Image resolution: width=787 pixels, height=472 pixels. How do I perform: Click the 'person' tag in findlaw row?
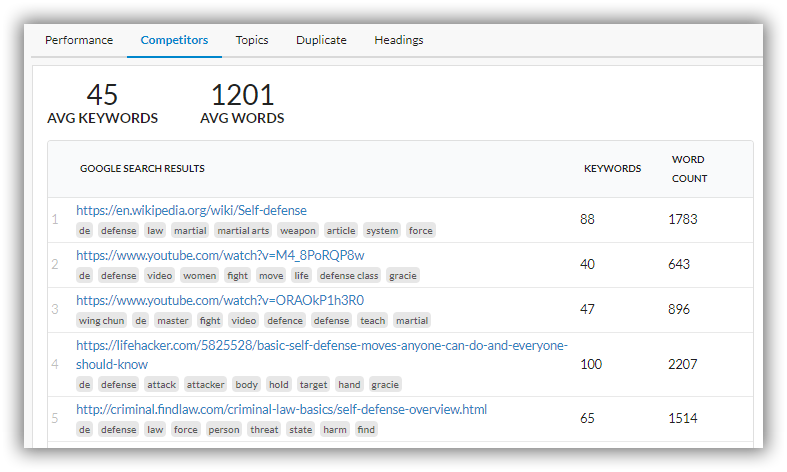(x=224, y=430)
